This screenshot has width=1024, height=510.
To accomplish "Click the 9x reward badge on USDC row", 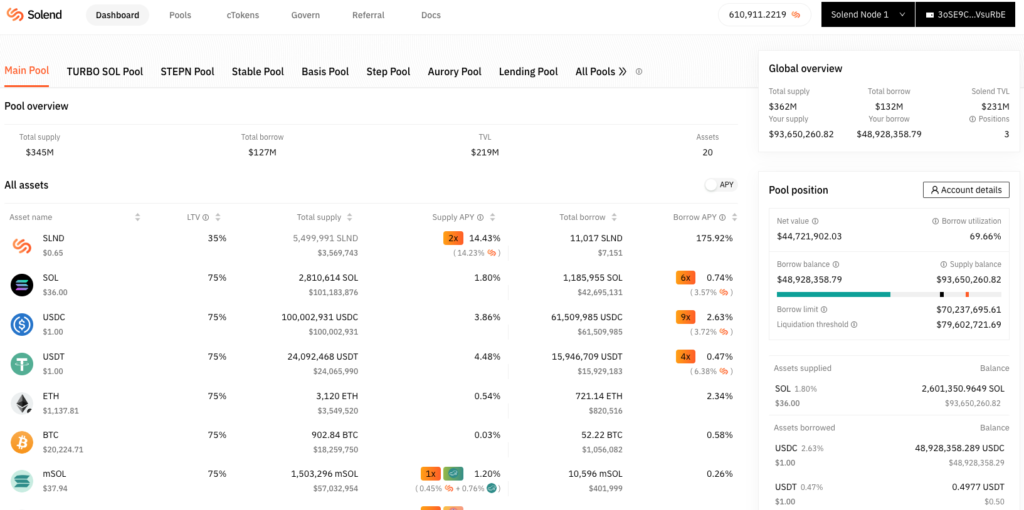I will tap(686, 317).
